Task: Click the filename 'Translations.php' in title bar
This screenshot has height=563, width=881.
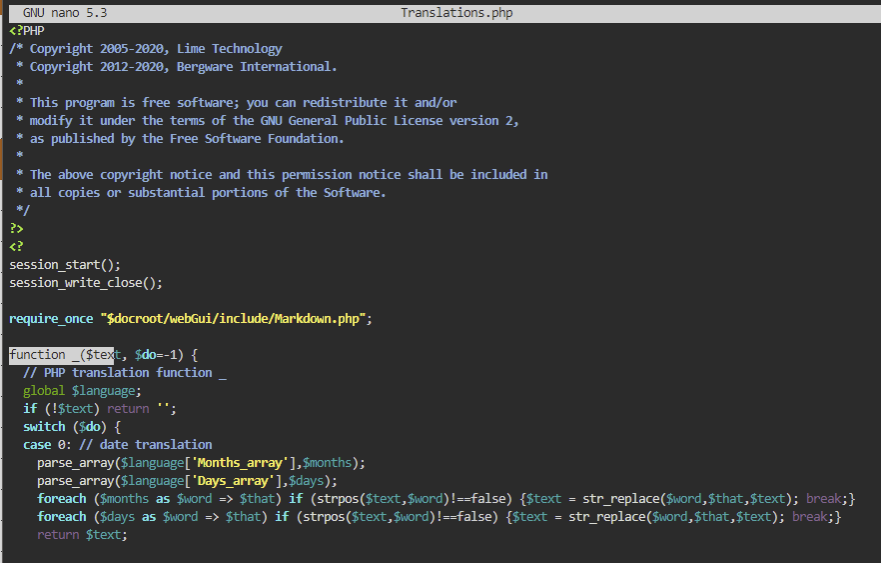Action: coord(456,13)
